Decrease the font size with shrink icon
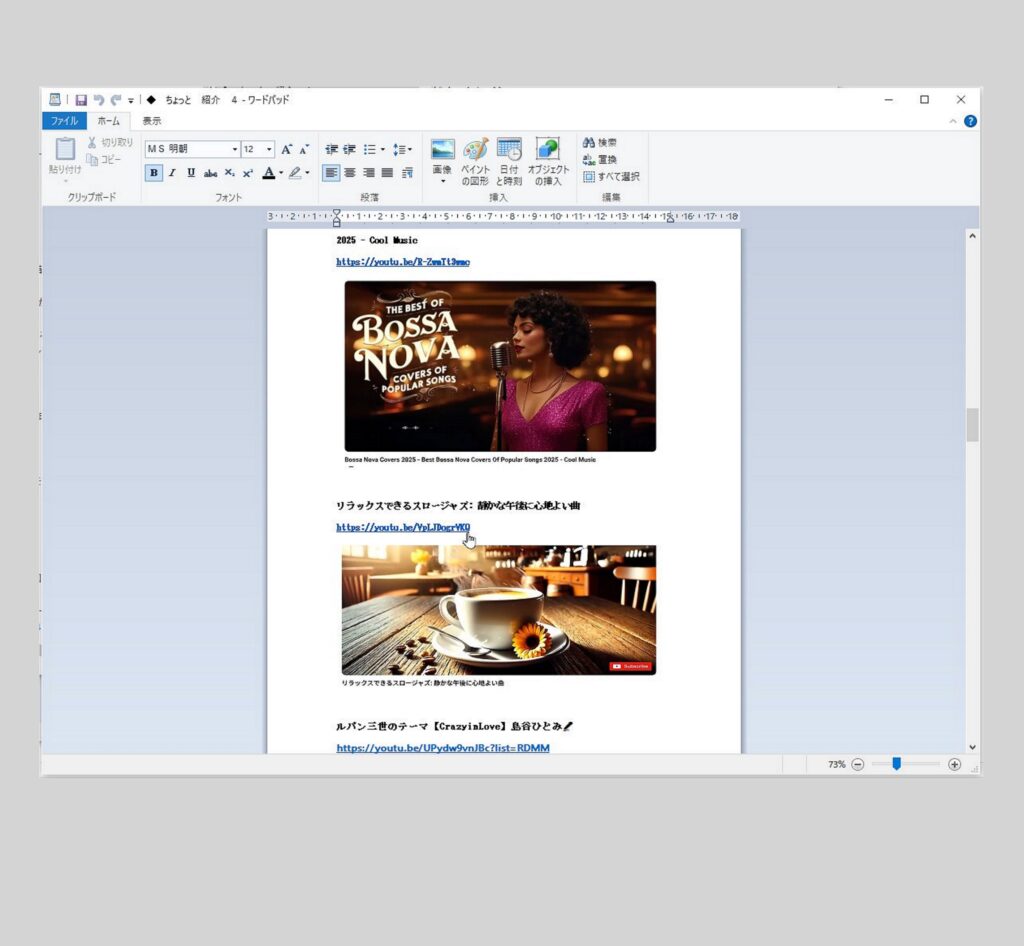The image size is (1024, 946). coord(304,150)
